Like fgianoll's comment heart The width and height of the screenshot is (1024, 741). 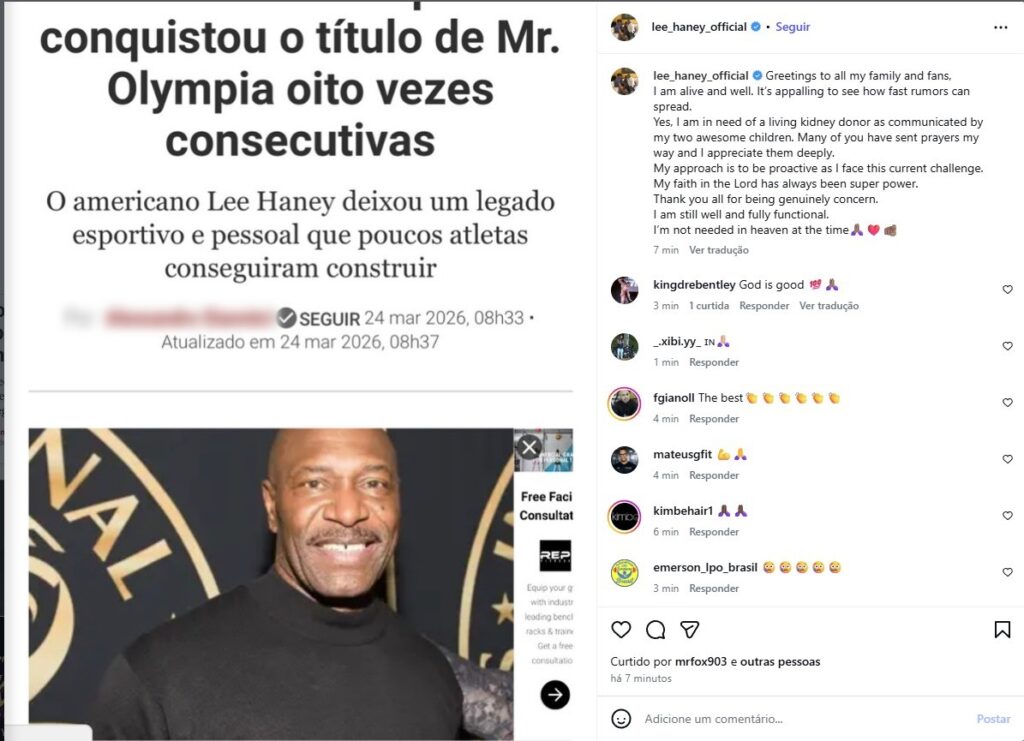pos(1007,402)
